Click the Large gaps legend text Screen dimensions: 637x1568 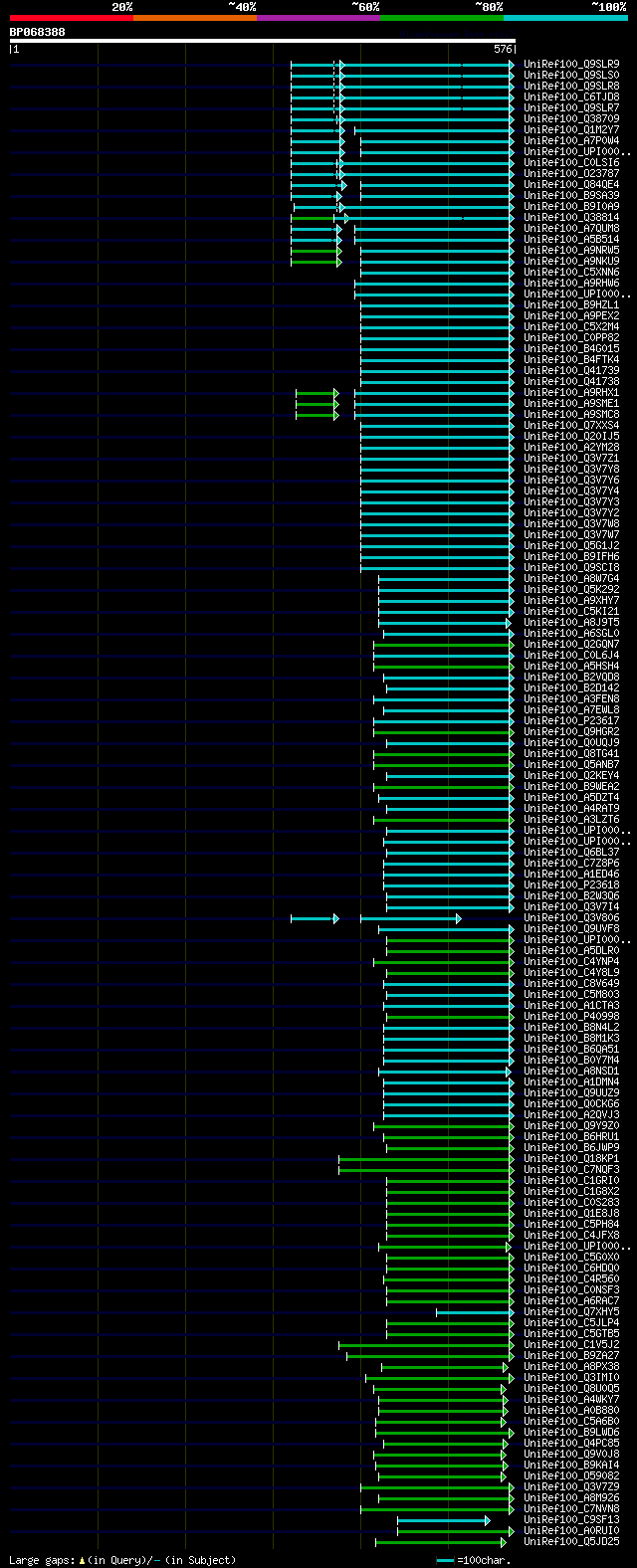pos(122,1560)
